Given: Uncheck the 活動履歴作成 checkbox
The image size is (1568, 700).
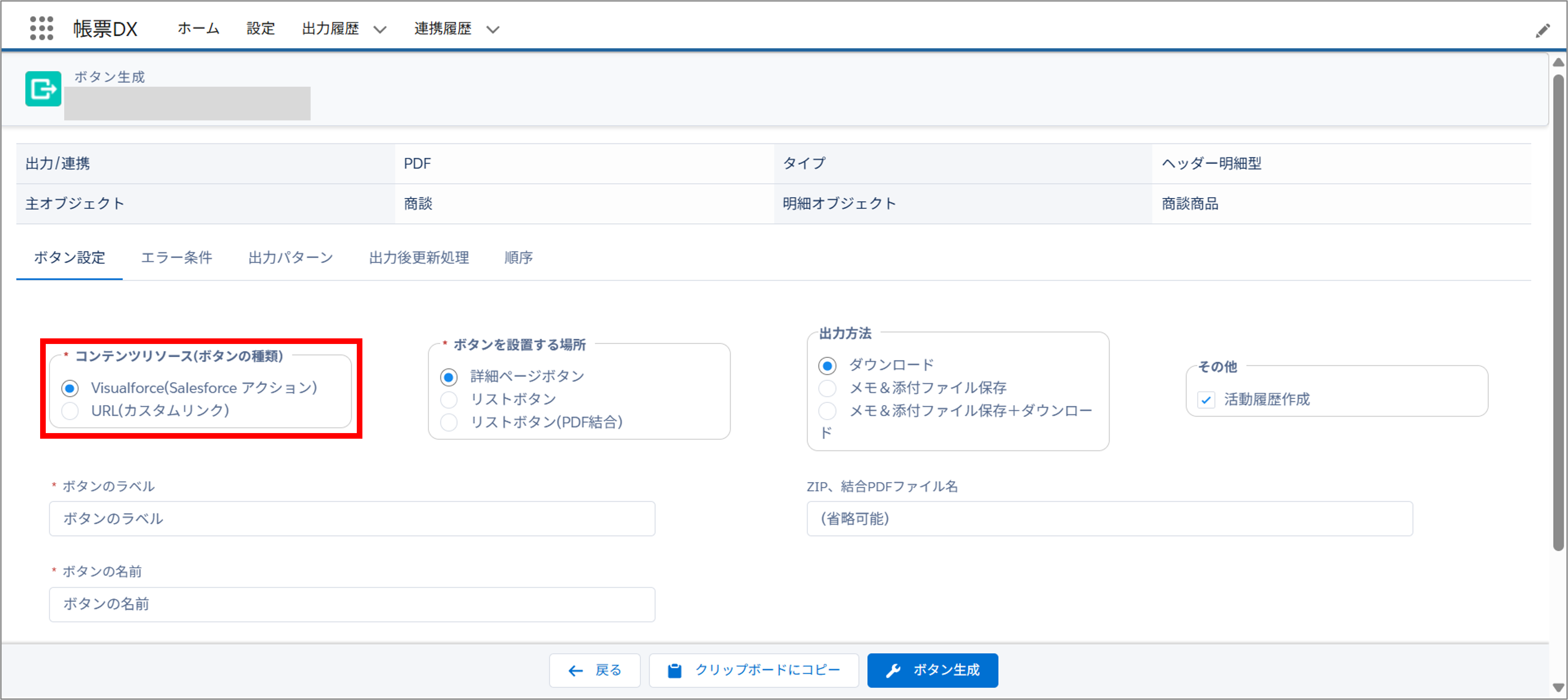Looking at the screenshot, I should point(1206,400).
